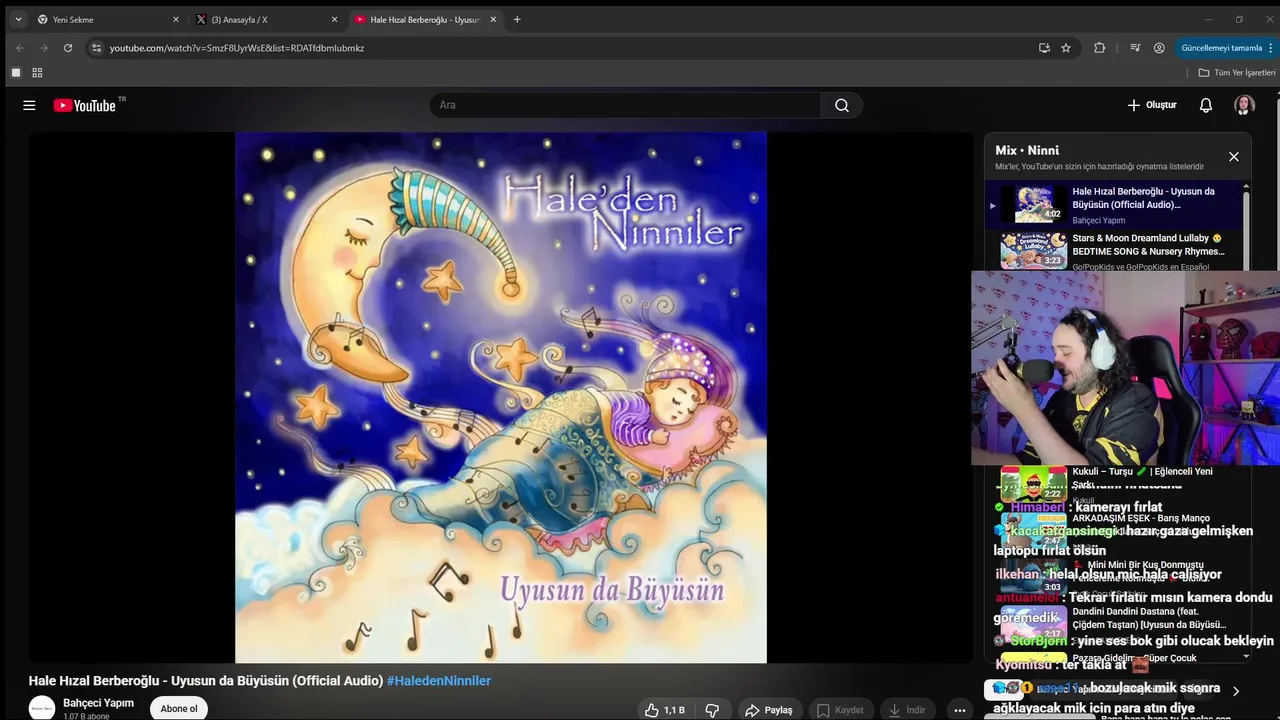Open the Chrome three-dot menu
This screenshot has height=720, width=1280.
point(1271,48)
